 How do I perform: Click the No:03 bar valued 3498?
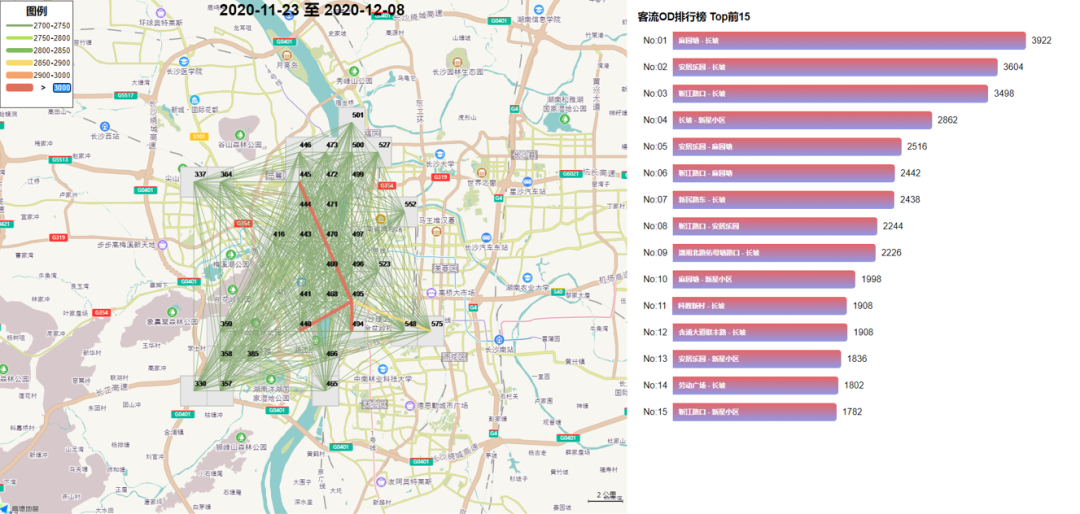830,93
